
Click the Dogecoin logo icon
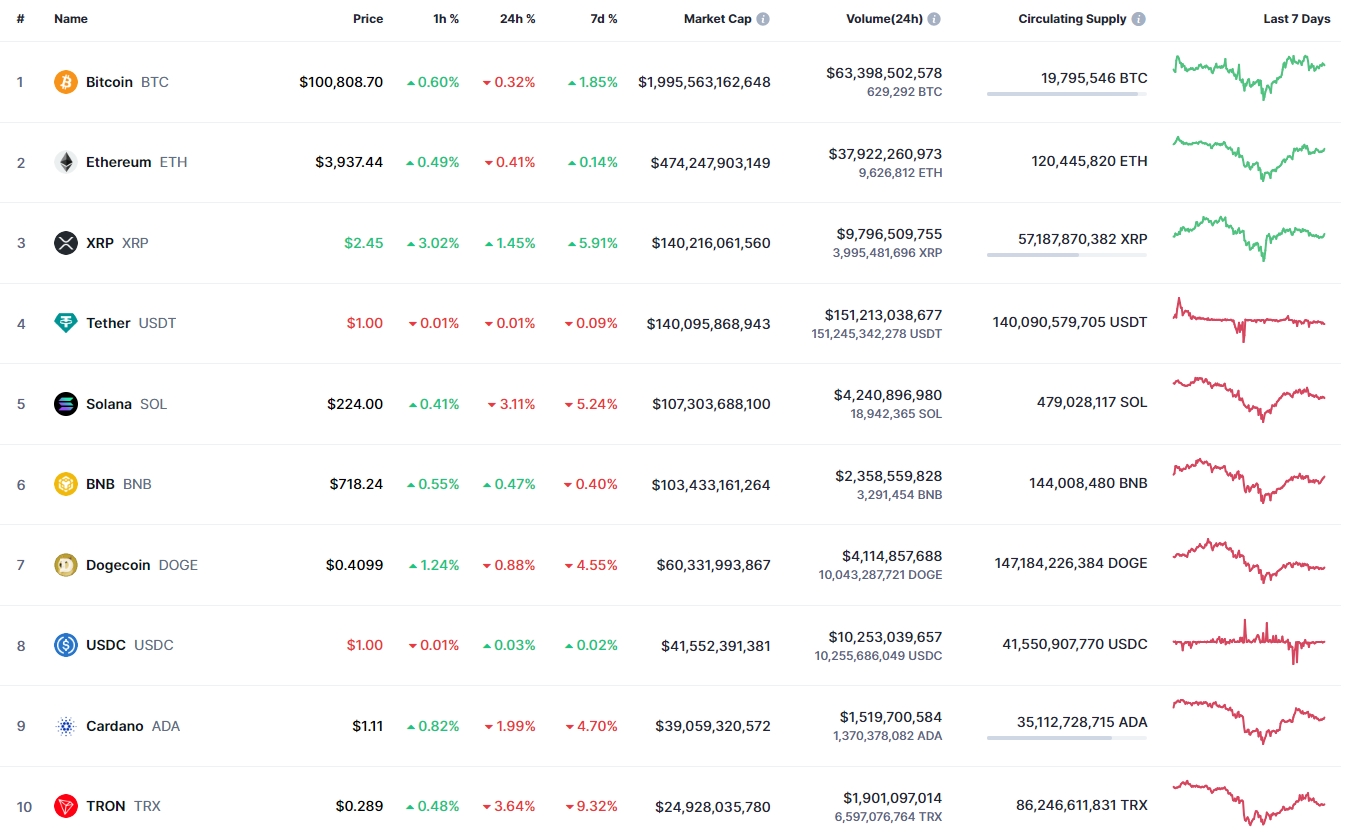pos(65,565)
